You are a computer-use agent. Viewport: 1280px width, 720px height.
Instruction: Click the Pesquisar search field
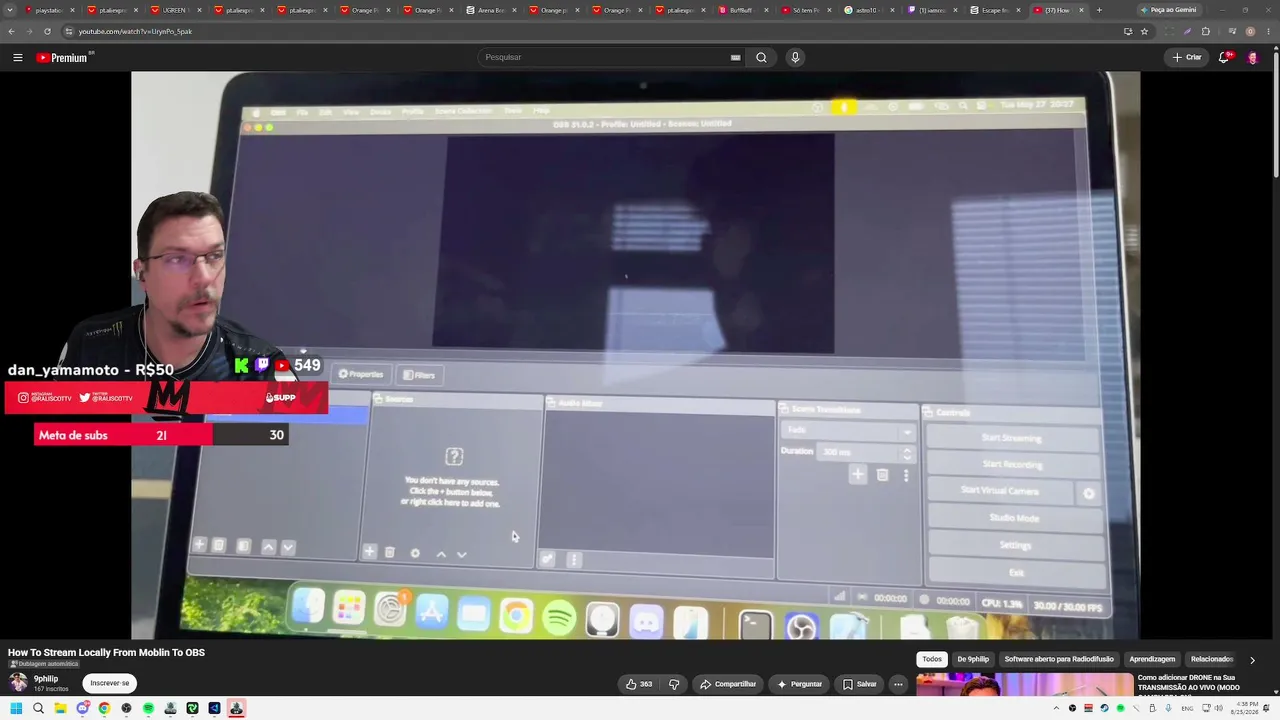604,57
